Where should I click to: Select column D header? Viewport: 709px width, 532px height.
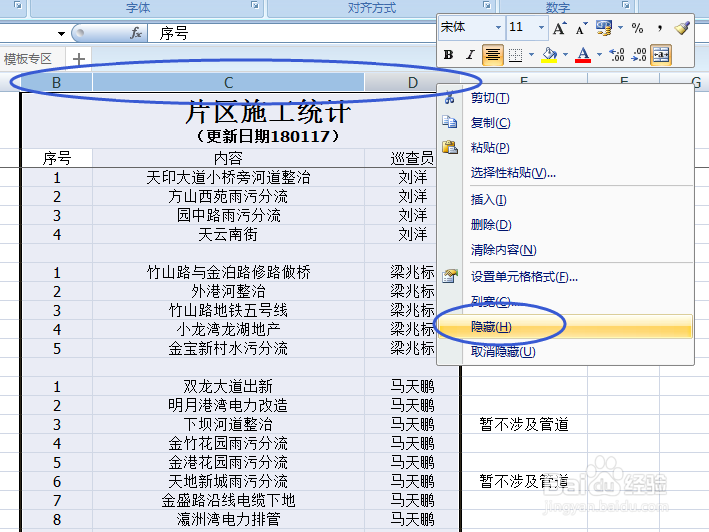point(412,83)
